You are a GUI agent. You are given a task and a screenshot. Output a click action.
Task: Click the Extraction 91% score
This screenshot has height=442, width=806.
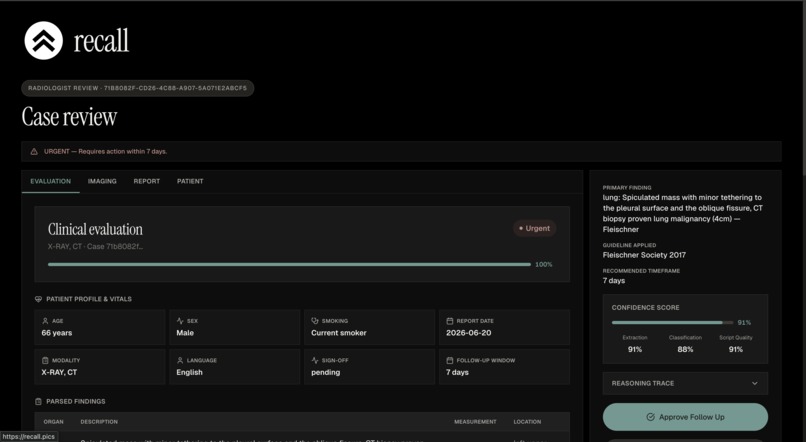click(x=635, y=349)
